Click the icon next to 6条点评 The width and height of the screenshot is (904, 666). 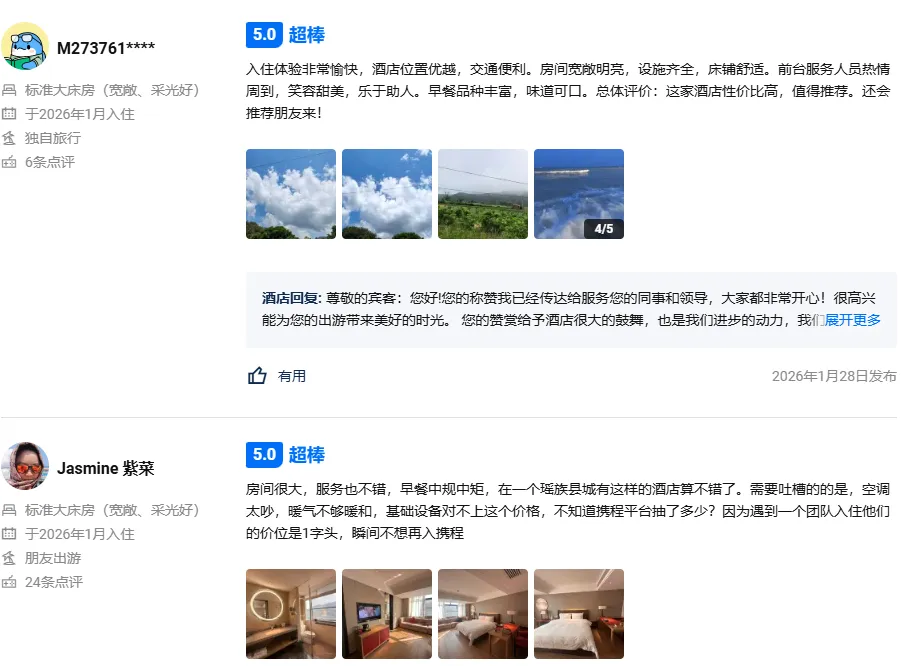(x=9, y=162)
